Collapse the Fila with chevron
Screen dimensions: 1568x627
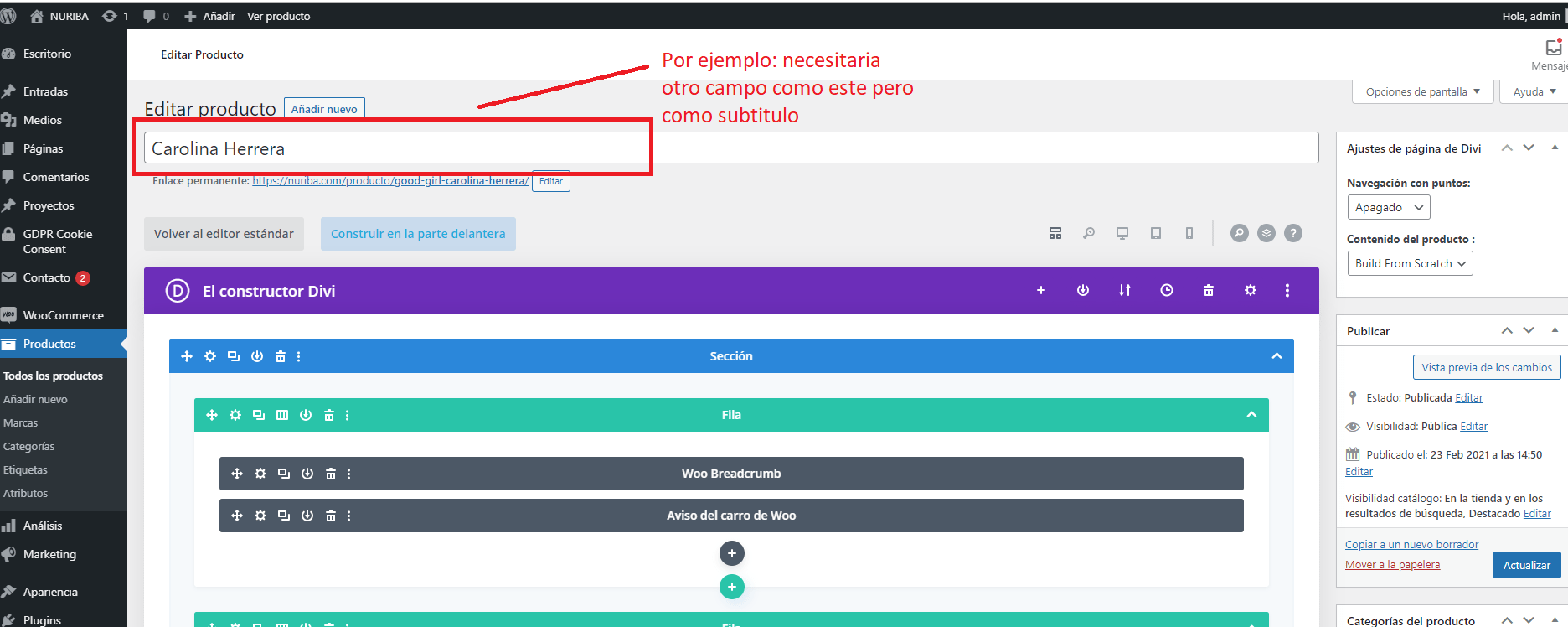(x=1251, y=415)
